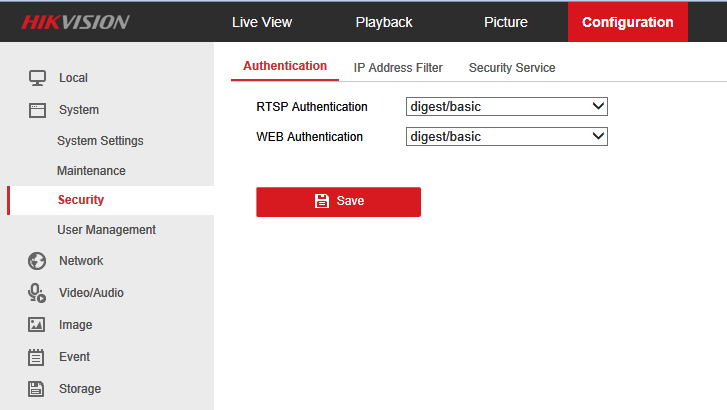Select the Configuration tab

point(627,22)
